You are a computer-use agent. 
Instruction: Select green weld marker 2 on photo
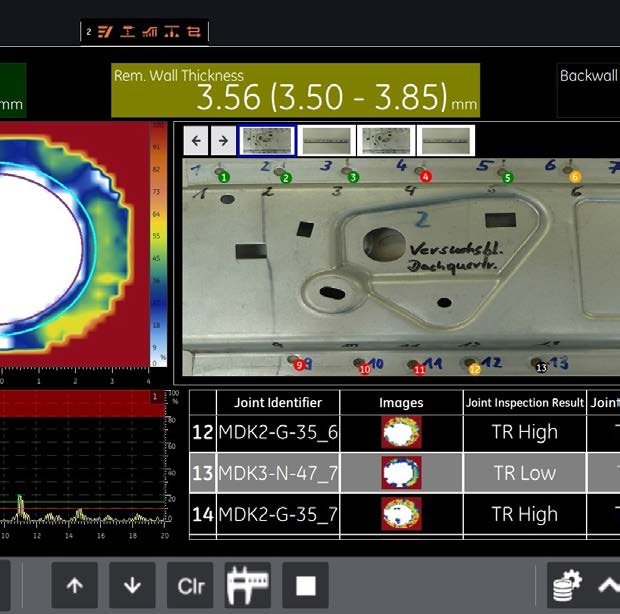click(286, 178)
